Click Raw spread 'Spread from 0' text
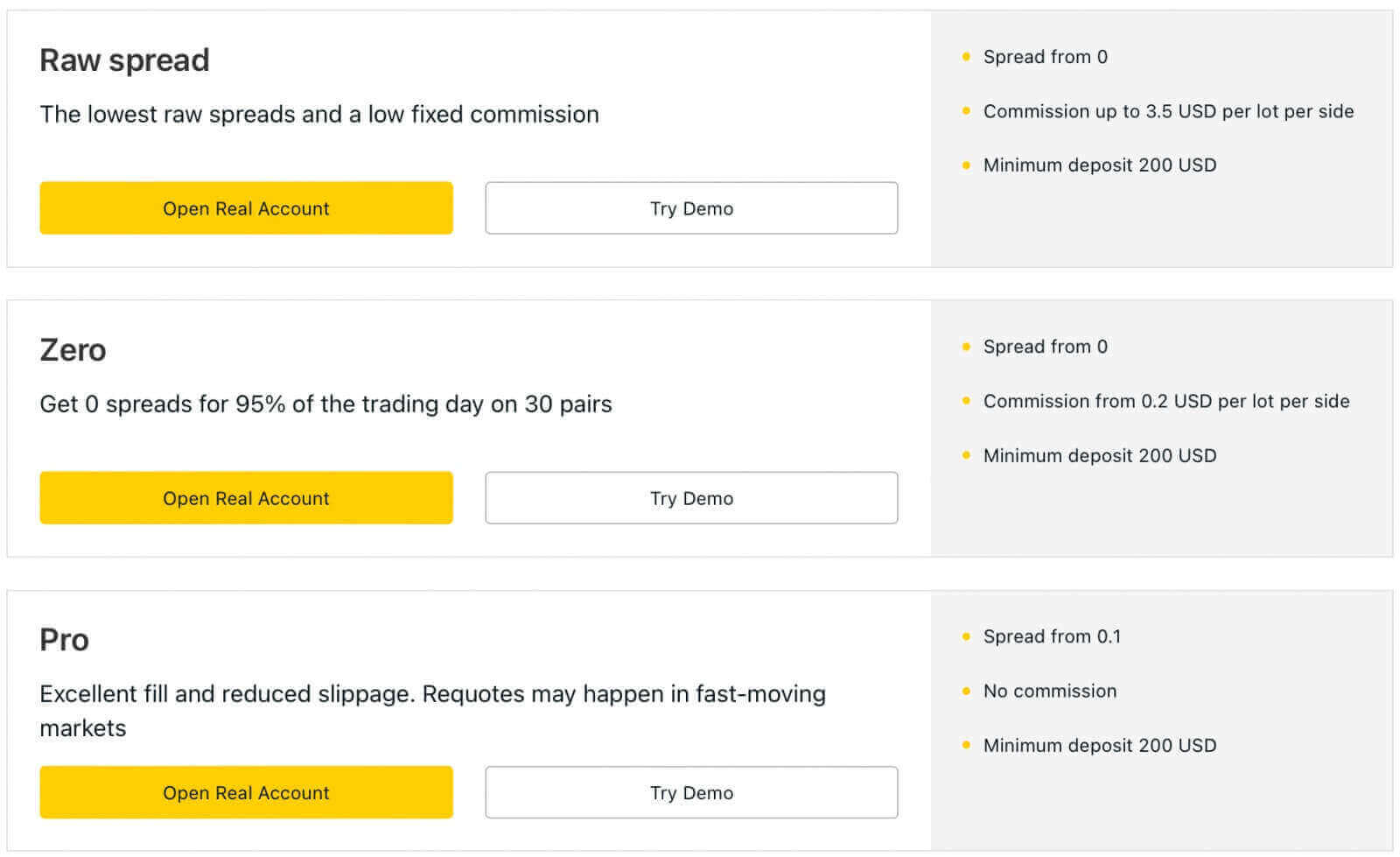This screenshot has height=857, width=1400. tap(1045, 57)
